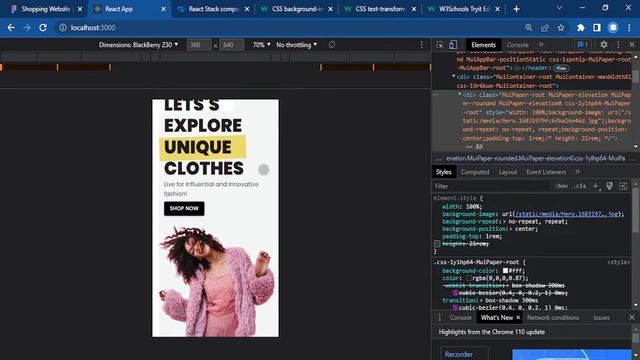Re-enable the height: 21rem checkbox

(437, 244)
